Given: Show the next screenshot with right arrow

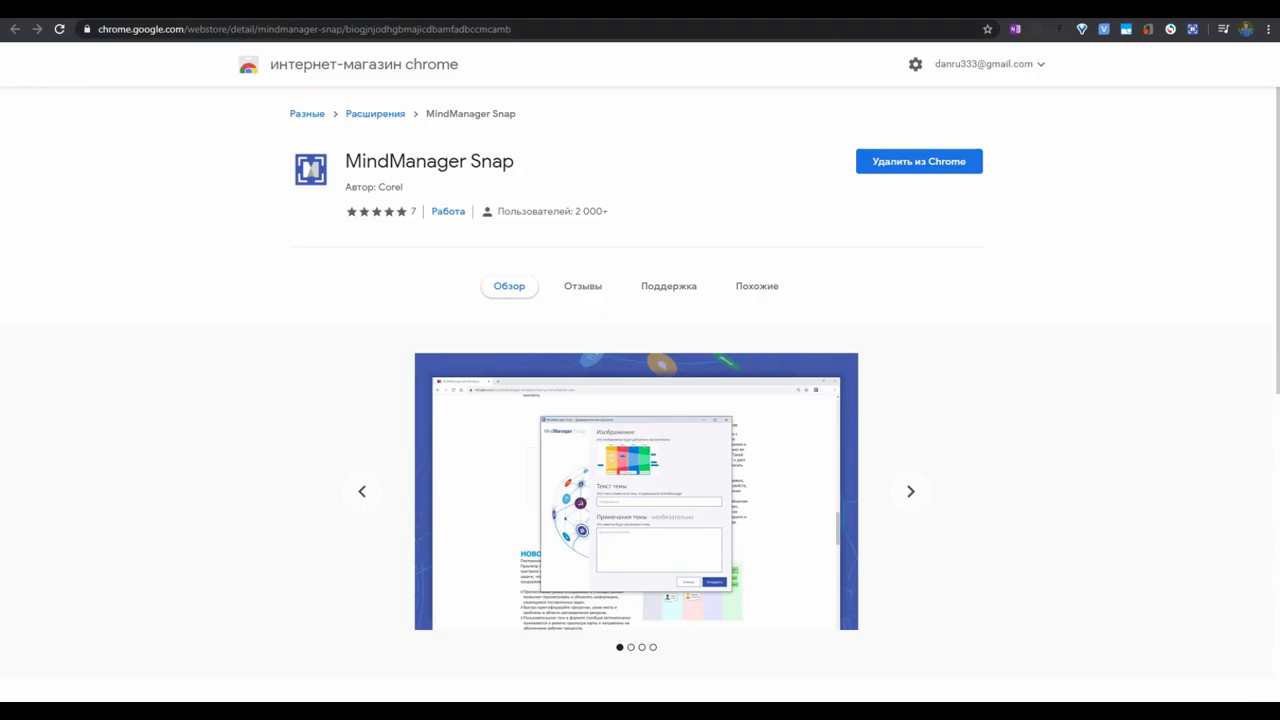Looking at the screenshot, I should 910,491.
